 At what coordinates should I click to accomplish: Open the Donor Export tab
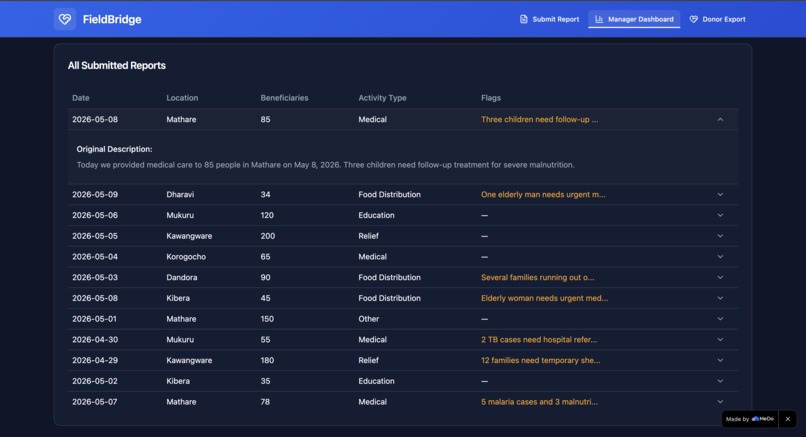(x=717, y=19)
